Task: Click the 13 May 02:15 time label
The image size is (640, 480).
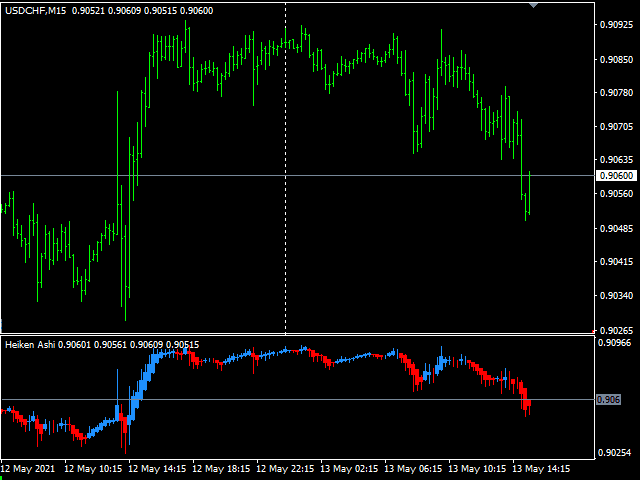Action: click(350, 468)
